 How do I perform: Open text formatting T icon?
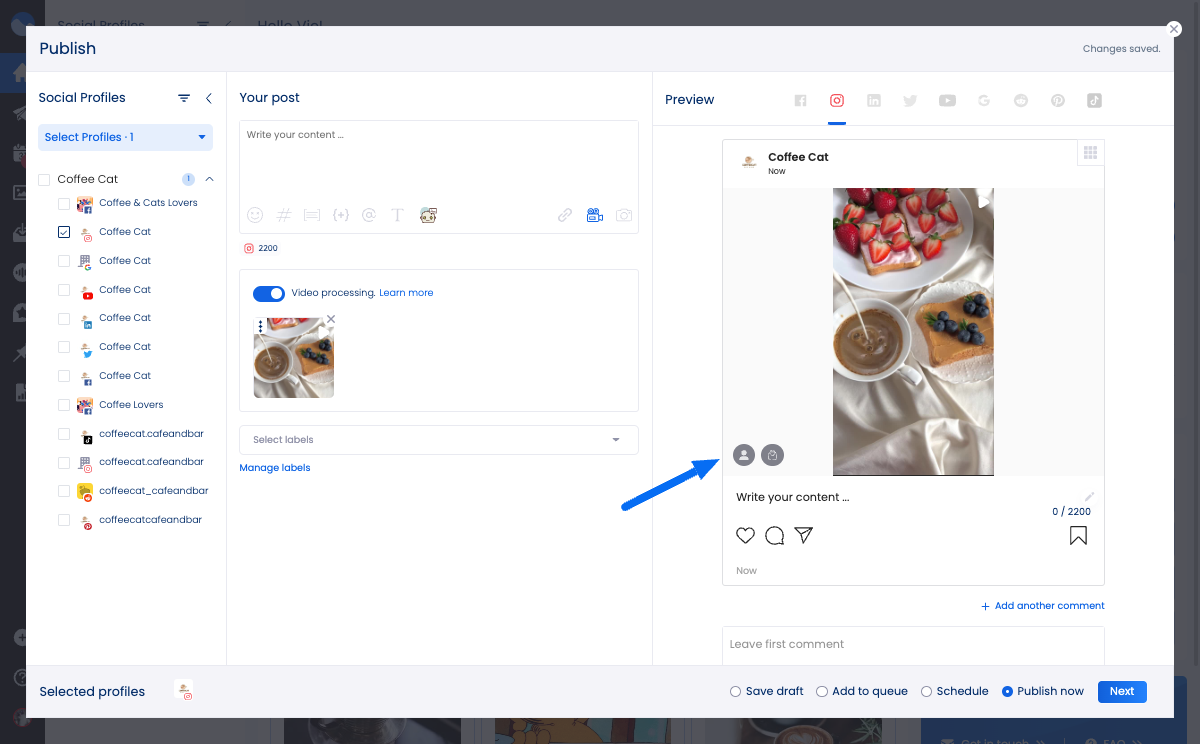[x=397, y=215]
